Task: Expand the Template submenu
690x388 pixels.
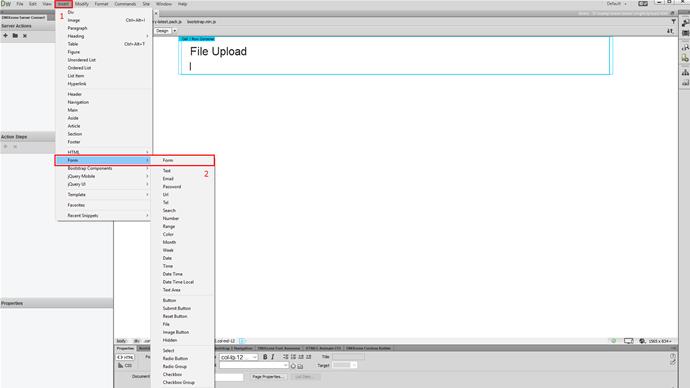Action: (x=104, y=194)
